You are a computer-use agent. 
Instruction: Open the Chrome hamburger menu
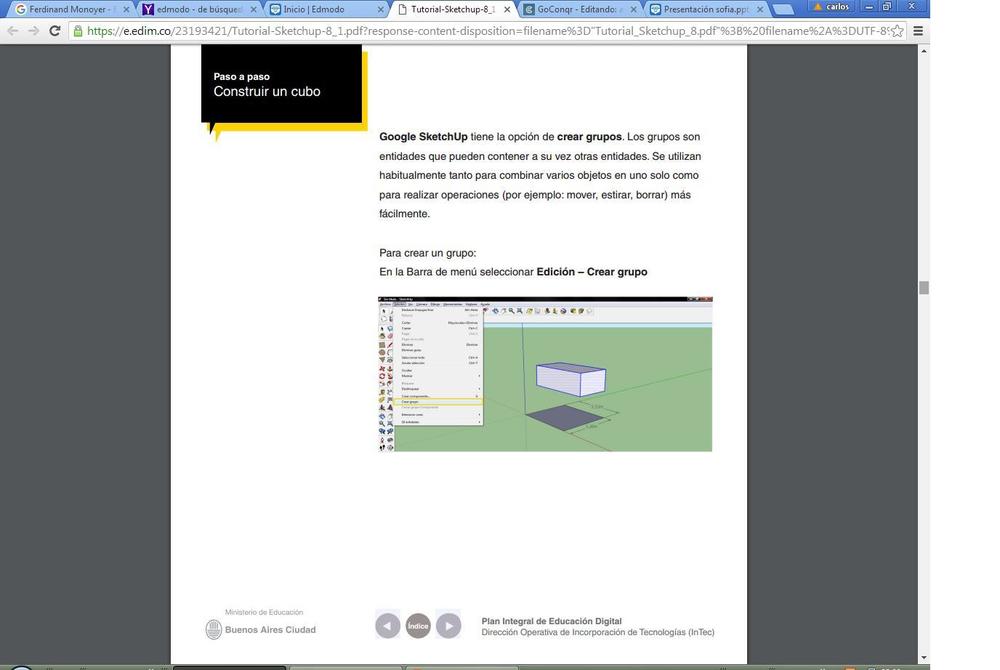click(x=918, y=31)
